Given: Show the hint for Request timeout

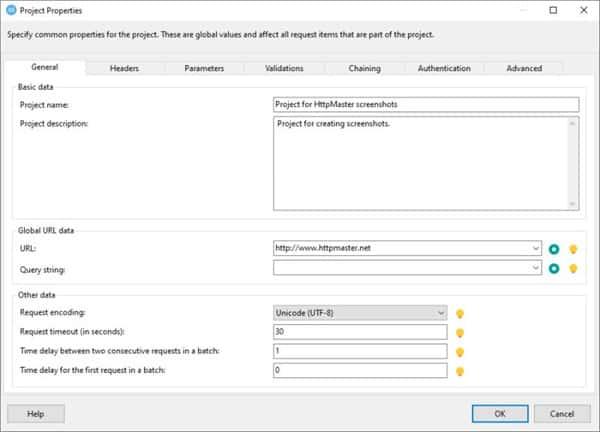Looking at the screenshot, I should (460, 333).
